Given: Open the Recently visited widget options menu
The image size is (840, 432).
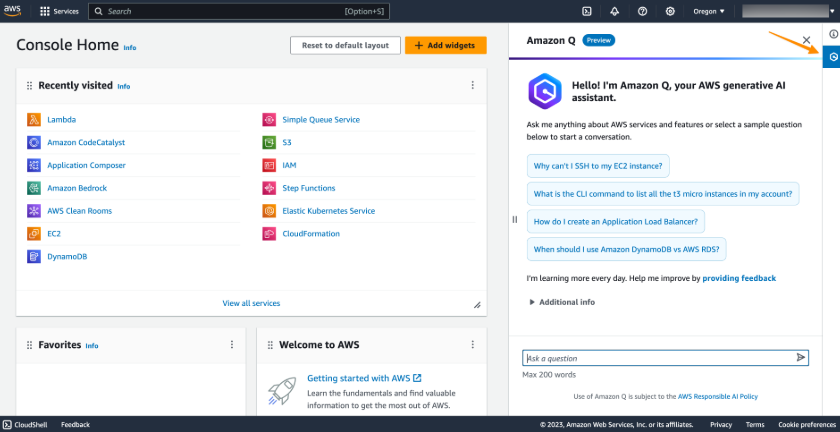Looking at the screenshot, I should coord(472,85).
